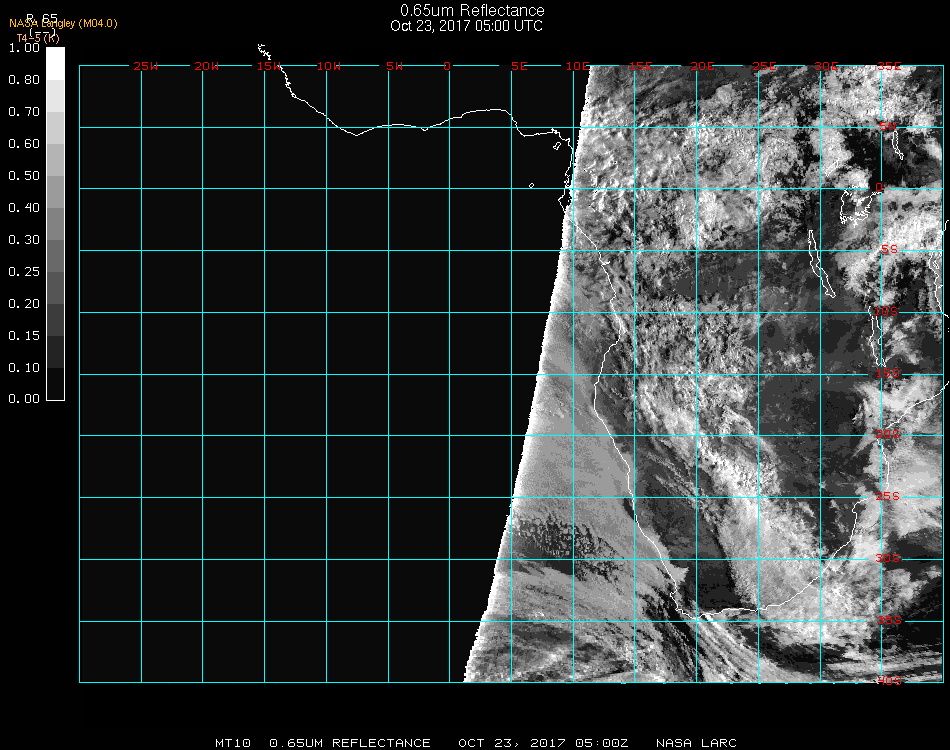
Task: Click the '30E' longitude label
Action: (826, 66)
